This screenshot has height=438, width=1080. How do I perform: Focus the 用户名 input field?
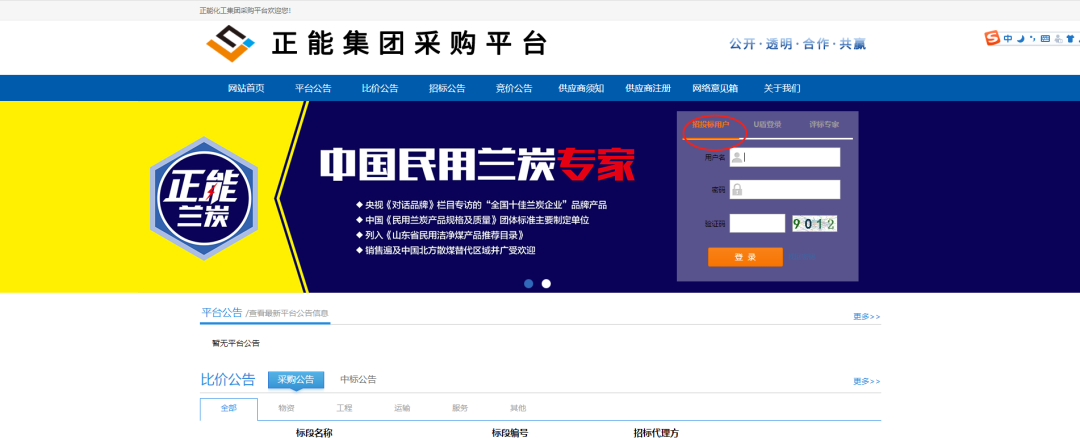click(x=785, y=157)
